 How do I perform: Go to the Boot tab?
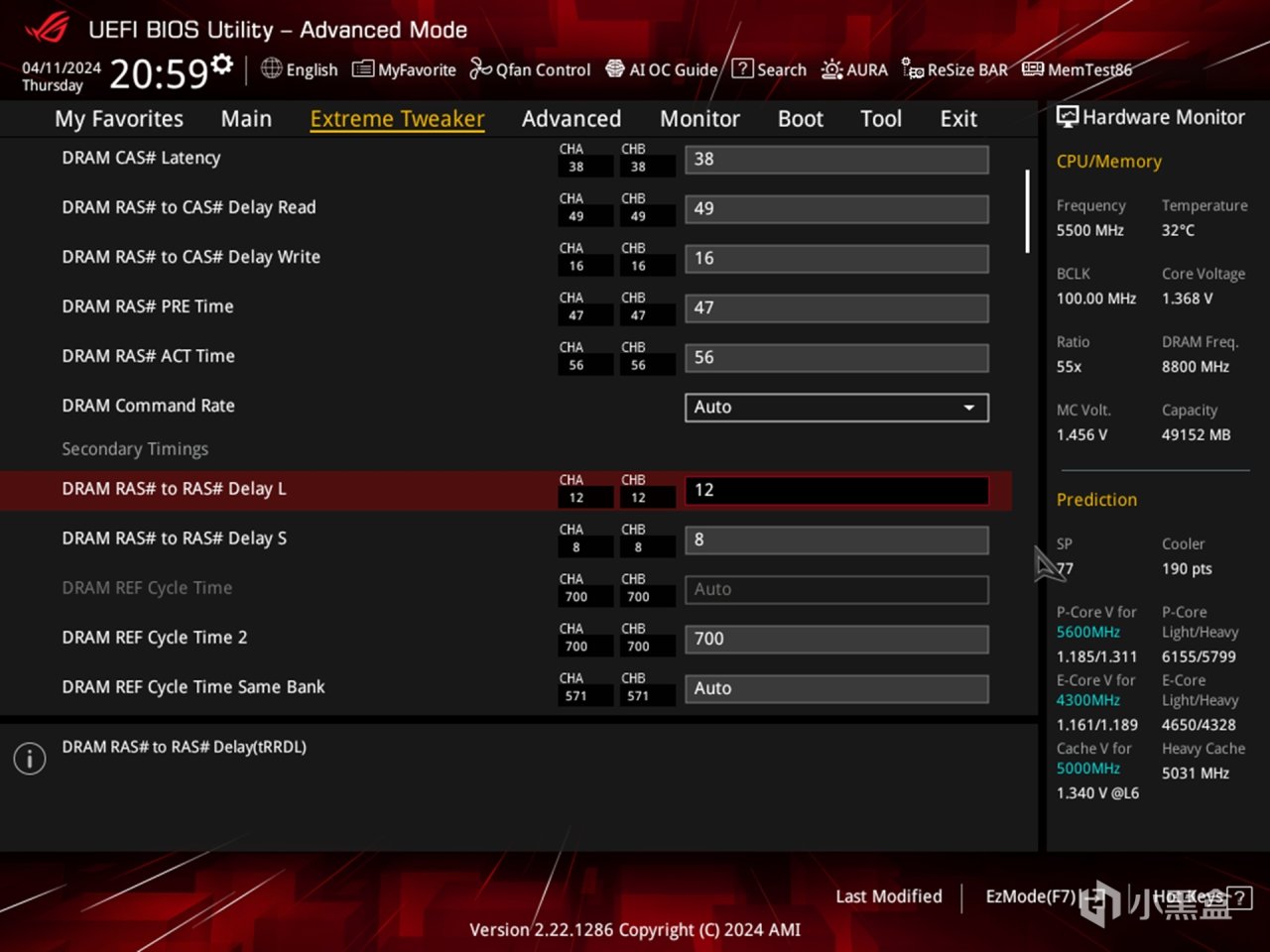tap(801, 119)
